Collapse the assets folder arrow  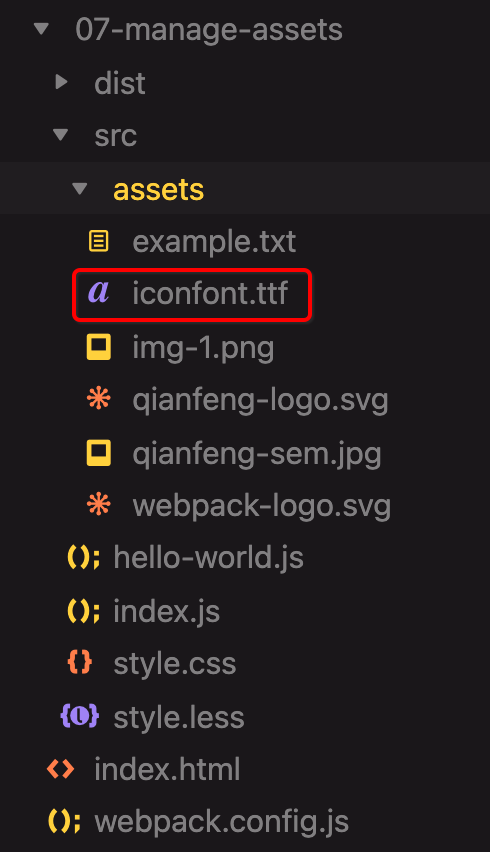coord(80,189)
